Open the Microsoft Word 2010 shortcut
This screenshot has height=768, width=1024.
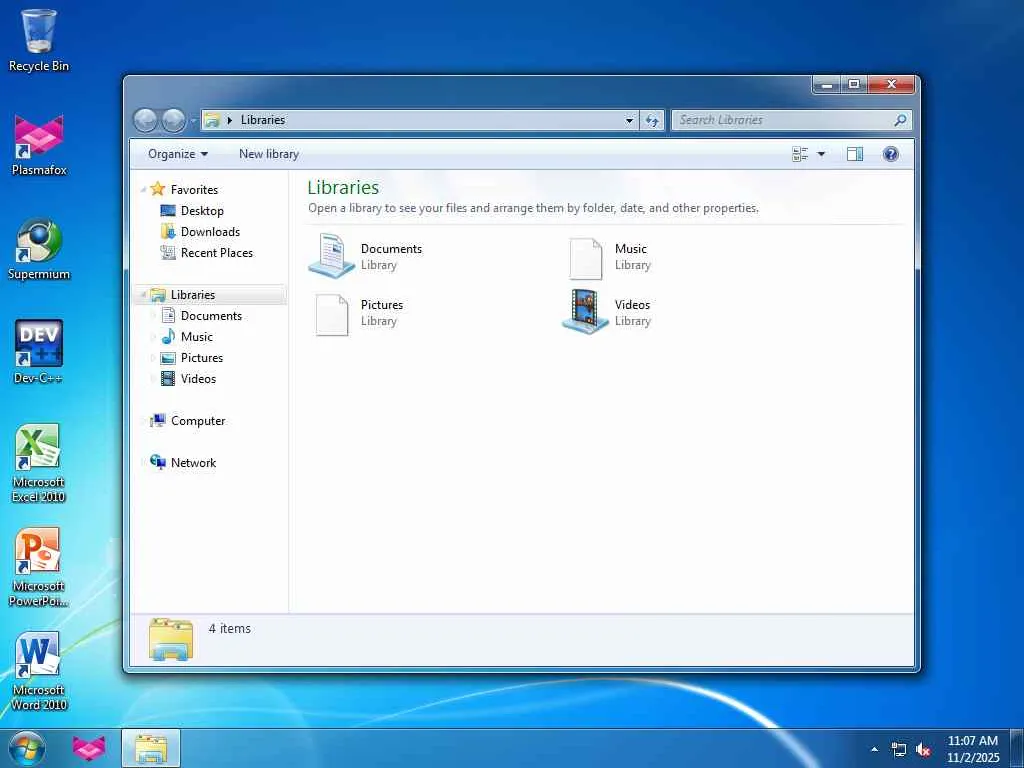point(39,671)
